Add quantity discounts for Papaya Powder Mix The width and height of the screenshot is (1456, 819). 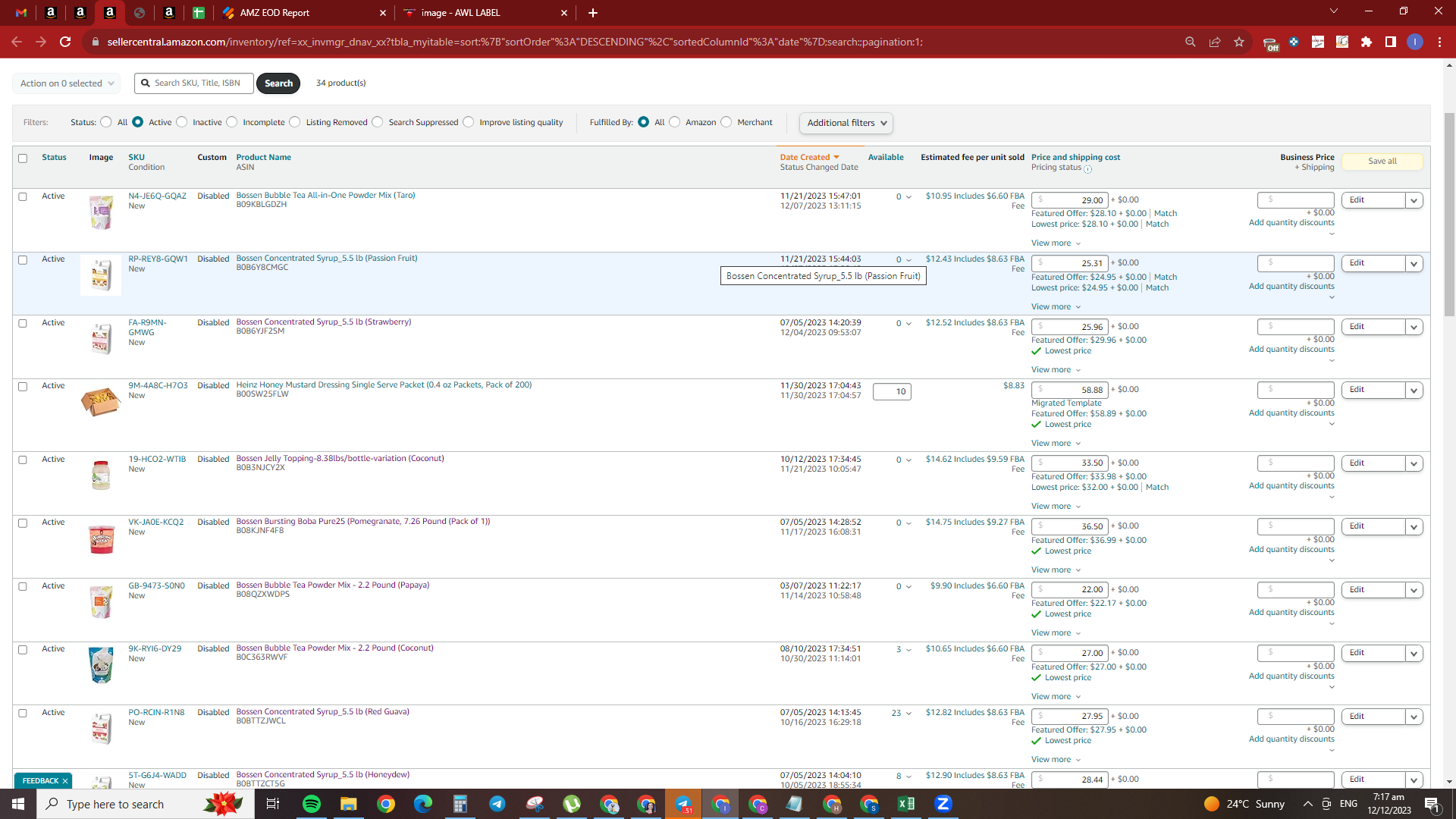pos(1291,613)
